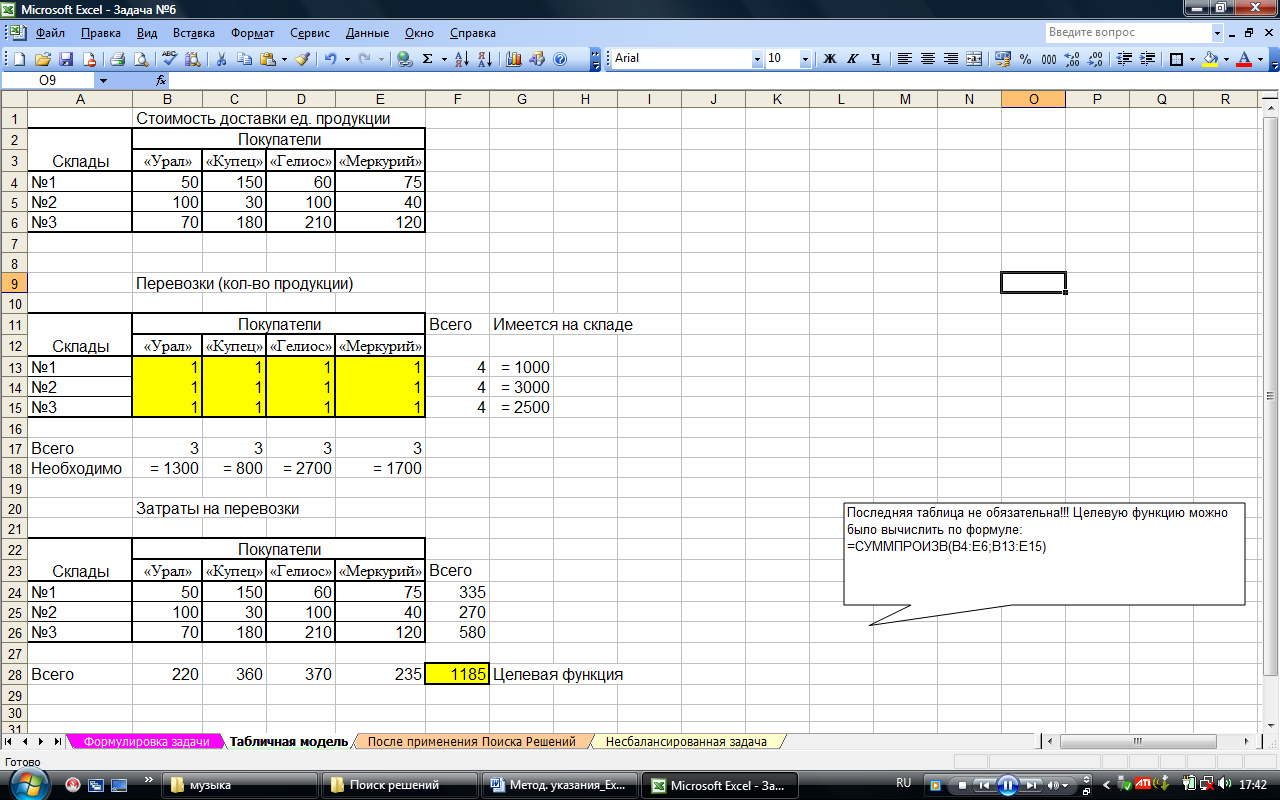Expand the Font Color dropdown arrow
Screen dimensions: 1280x800
point(1259,59)
